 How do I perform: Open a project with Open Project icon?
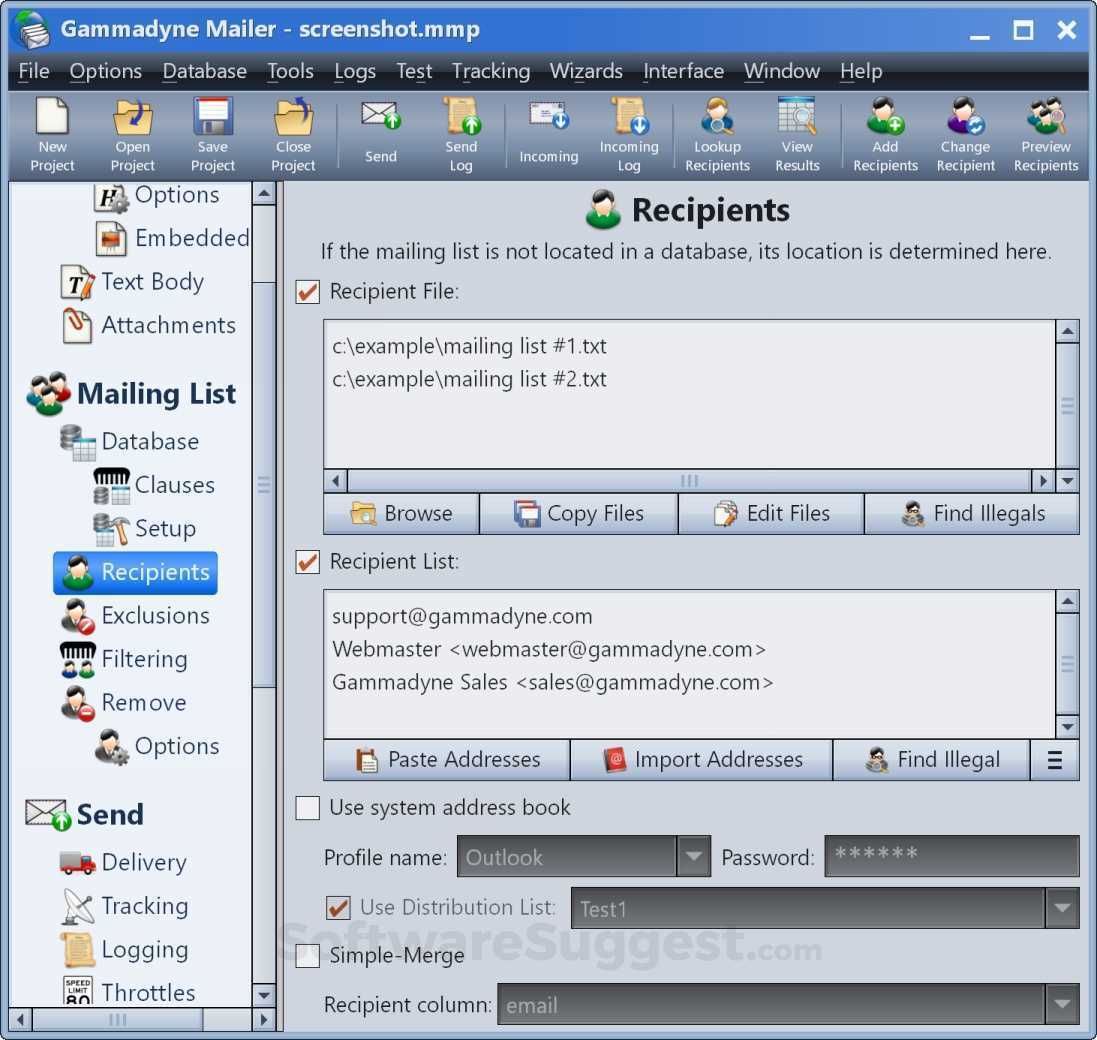click(132, 136)
